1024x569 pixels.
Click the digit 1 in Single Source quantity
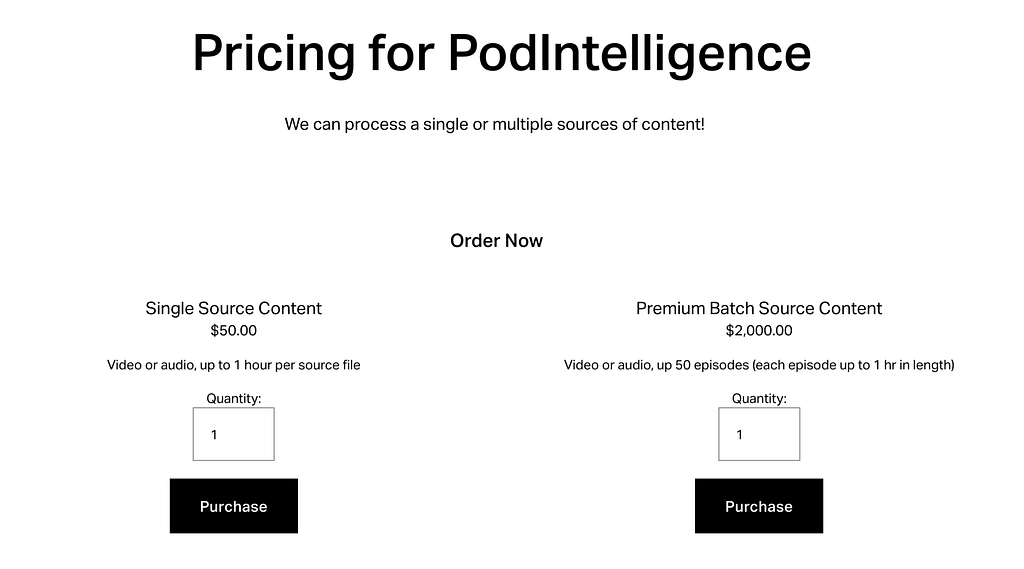click(214, 435)
